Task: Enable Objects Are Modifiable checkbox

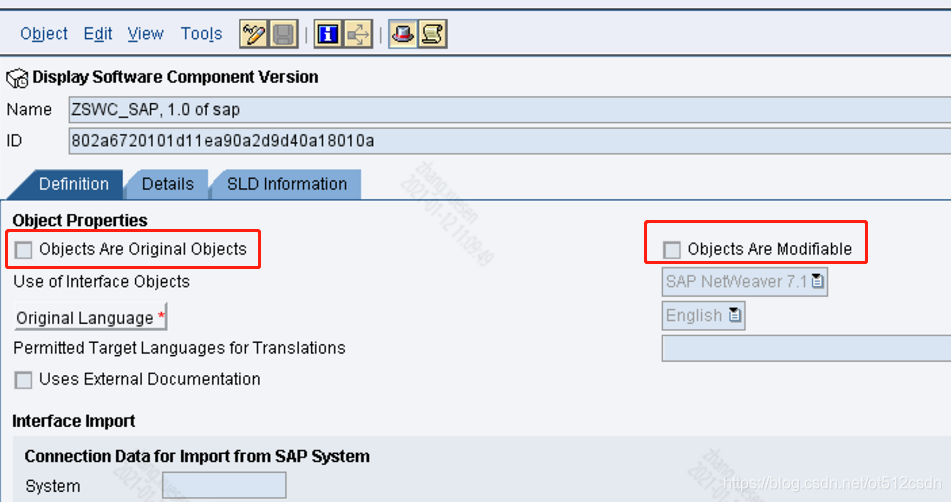Action: (671, 250)
